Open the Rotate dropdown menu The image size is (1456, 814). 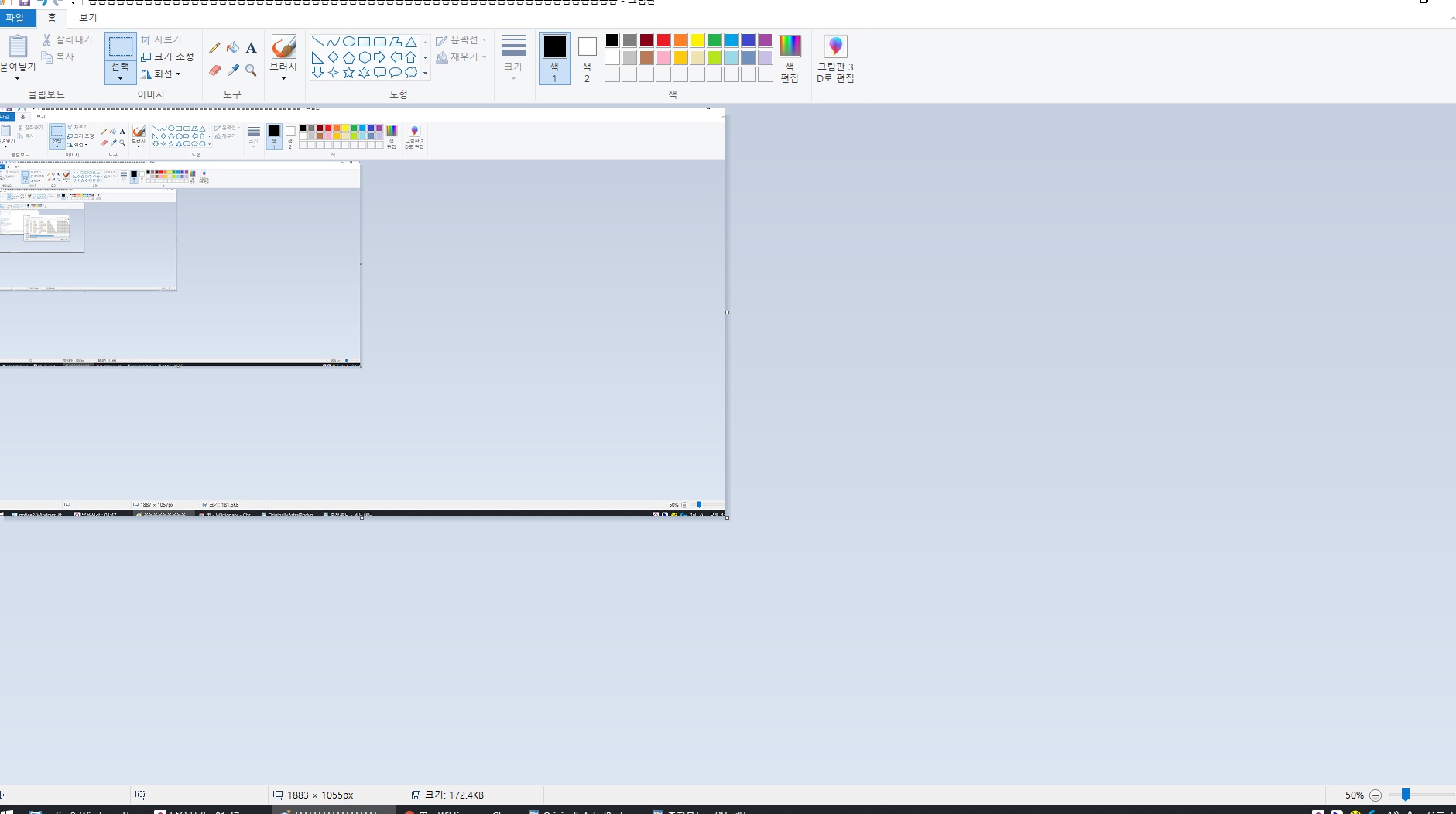click(x=162, y=74)
